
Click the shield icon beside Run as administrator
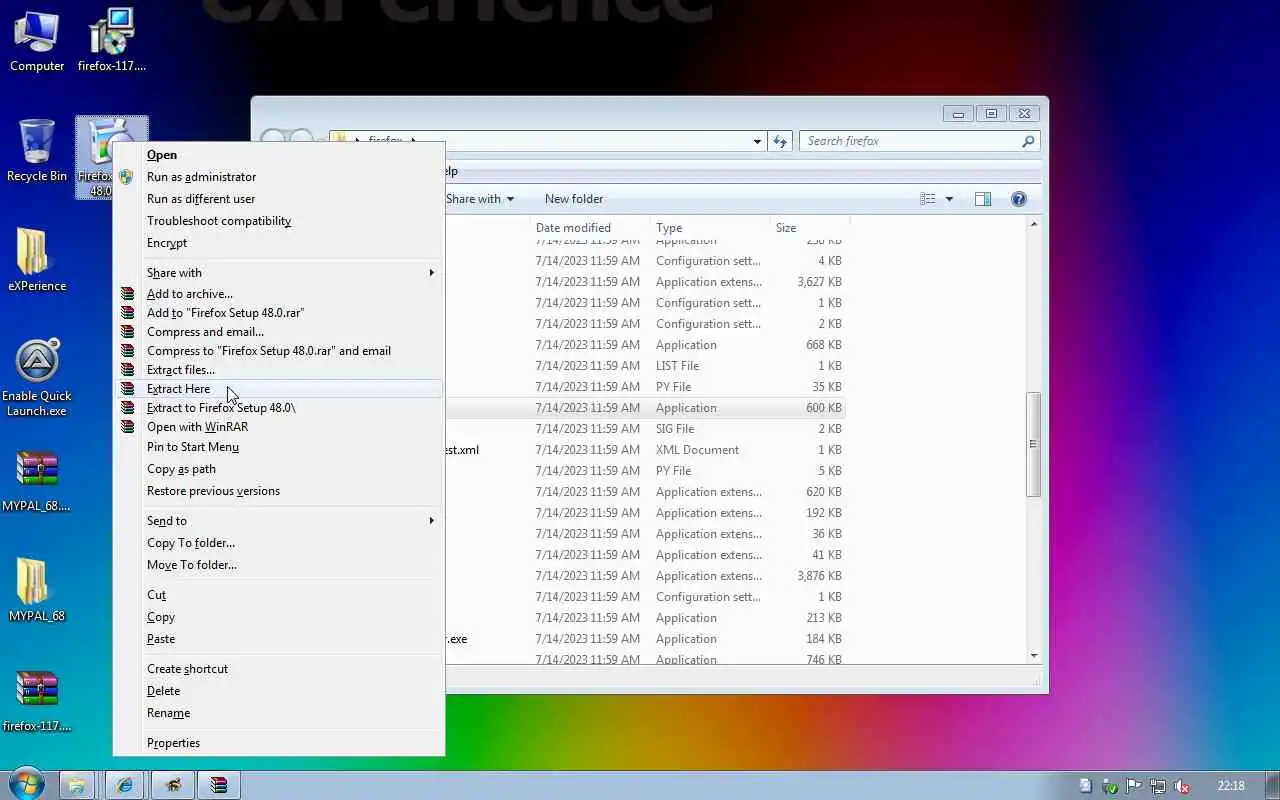point(126,177)
